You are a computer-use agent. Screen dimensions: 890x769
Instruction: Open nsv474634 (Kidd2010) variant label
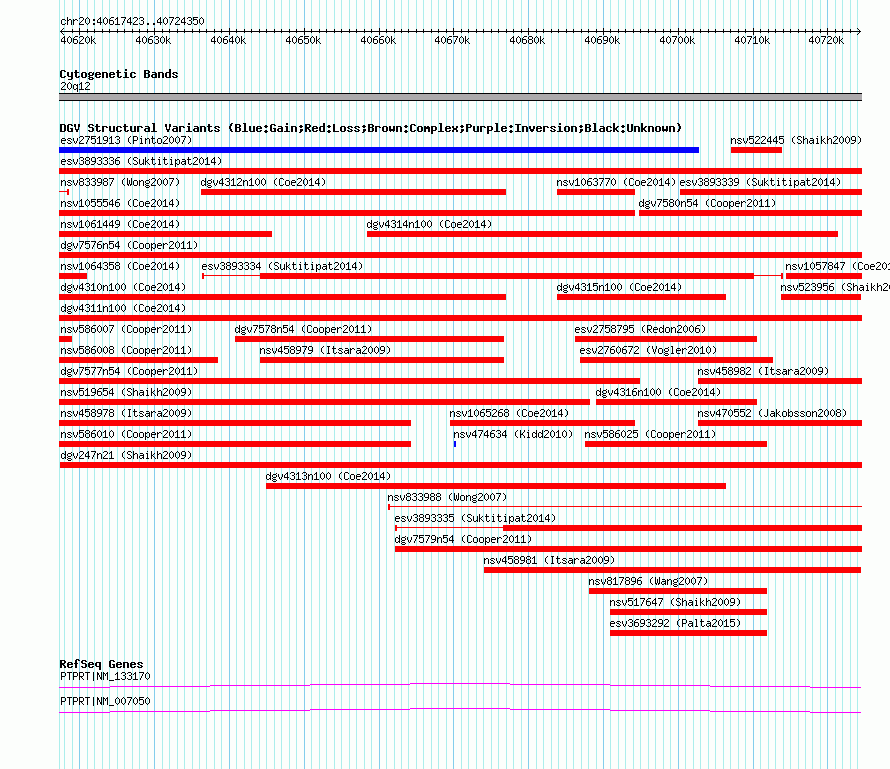tap(513, 434)
